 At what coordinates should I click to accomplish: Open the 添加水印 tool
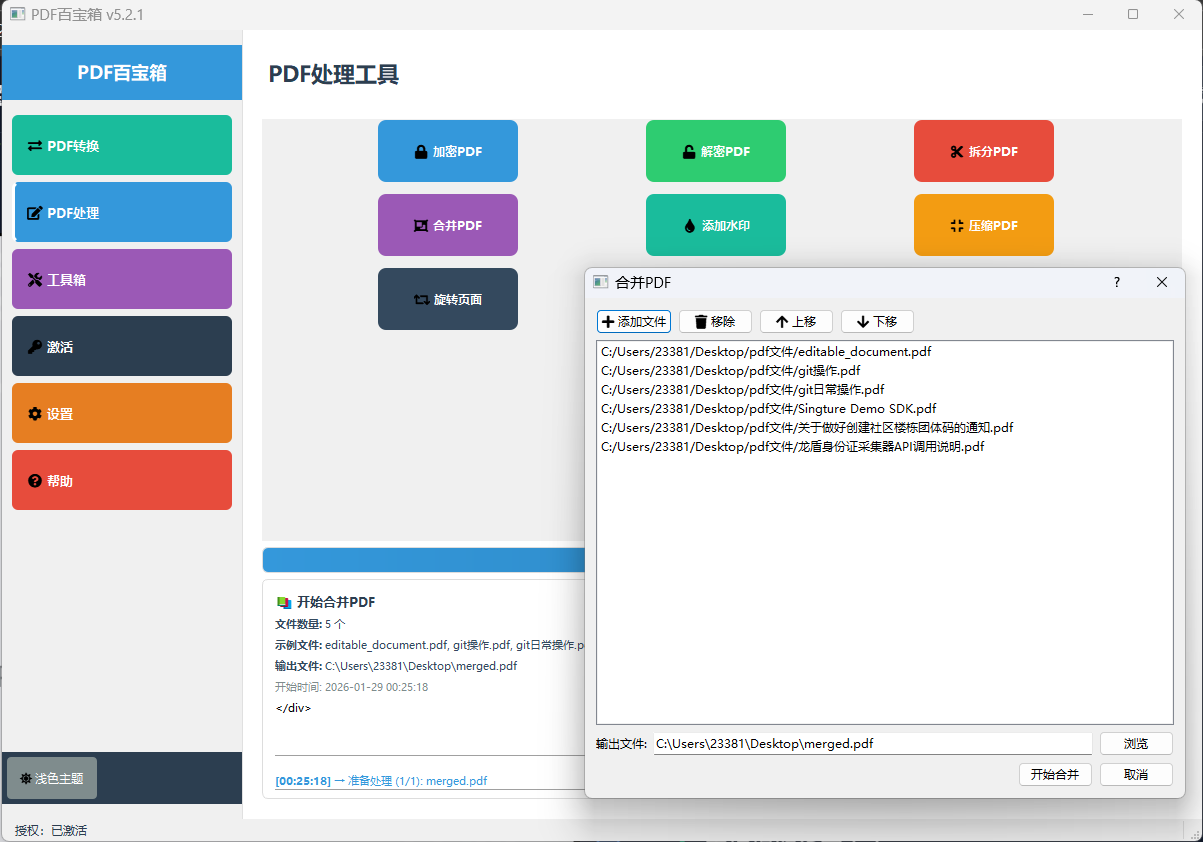click(715, 225)
